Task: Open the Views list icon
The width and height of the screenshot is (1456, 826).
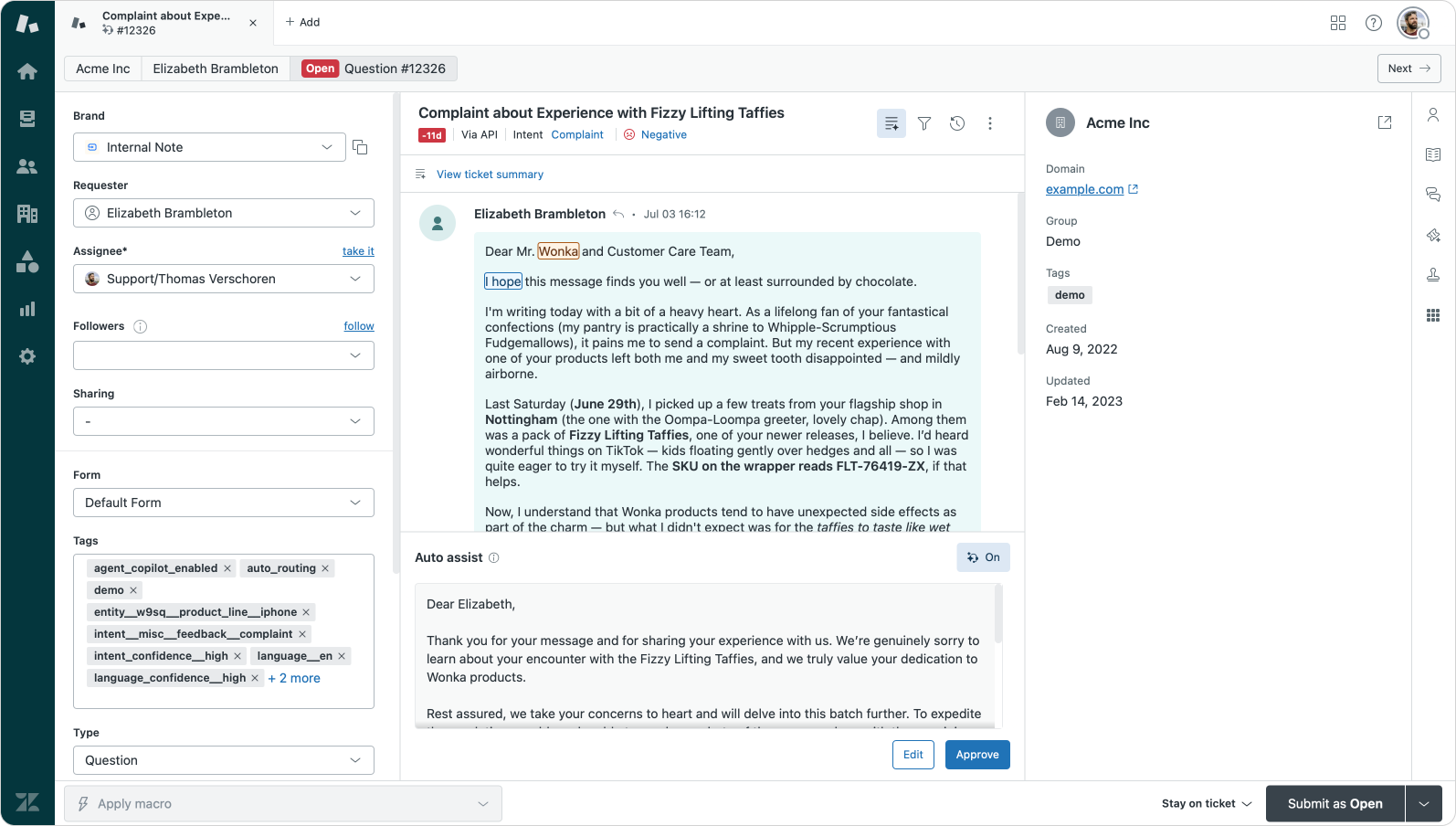Action: [x=27, y=119]
